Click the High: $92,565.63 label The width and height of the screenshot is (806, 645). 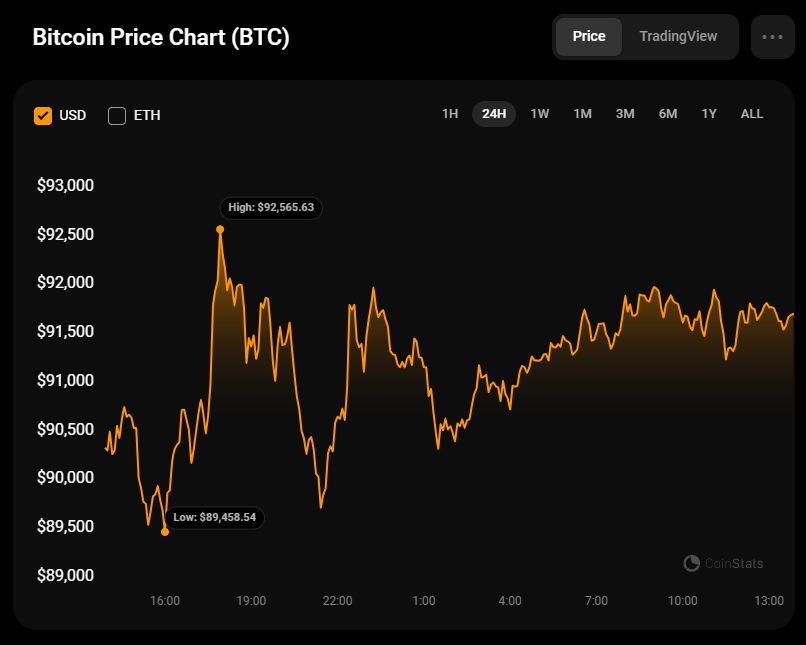pos(271,208)
